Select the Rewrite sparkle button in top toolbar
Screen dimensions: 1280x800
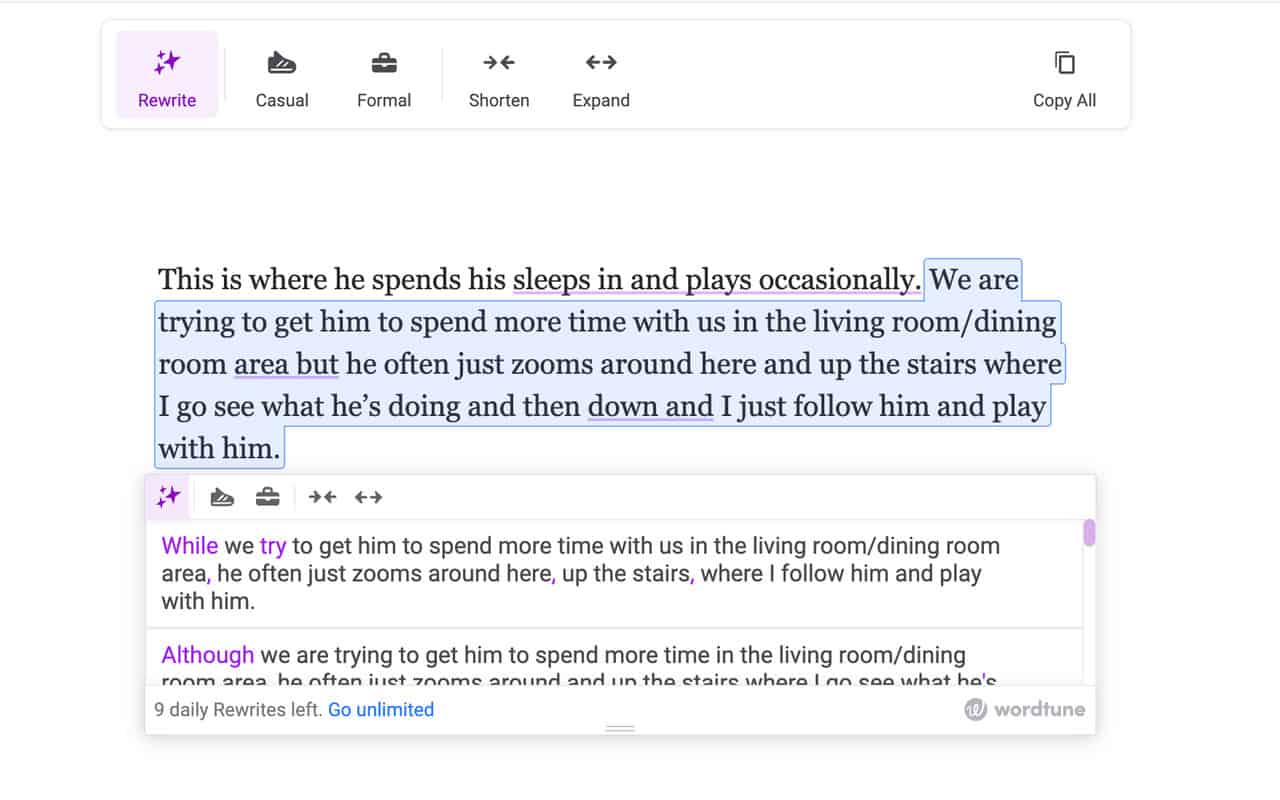[x=167, y=75]
